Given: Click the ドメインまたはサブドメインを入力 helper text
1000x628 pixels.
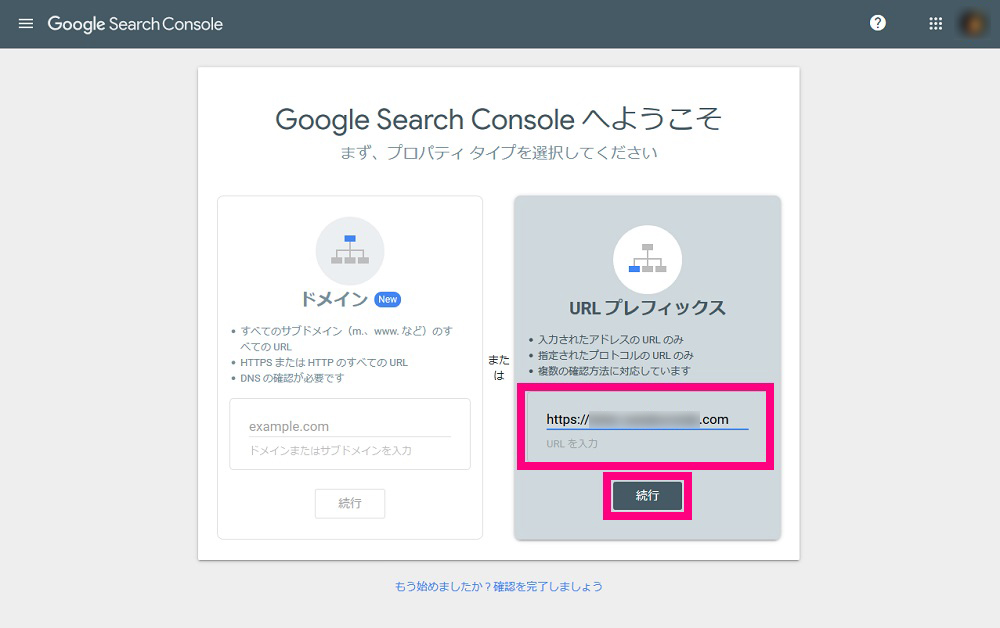Looking at the screenshot, I should point(330,450).
